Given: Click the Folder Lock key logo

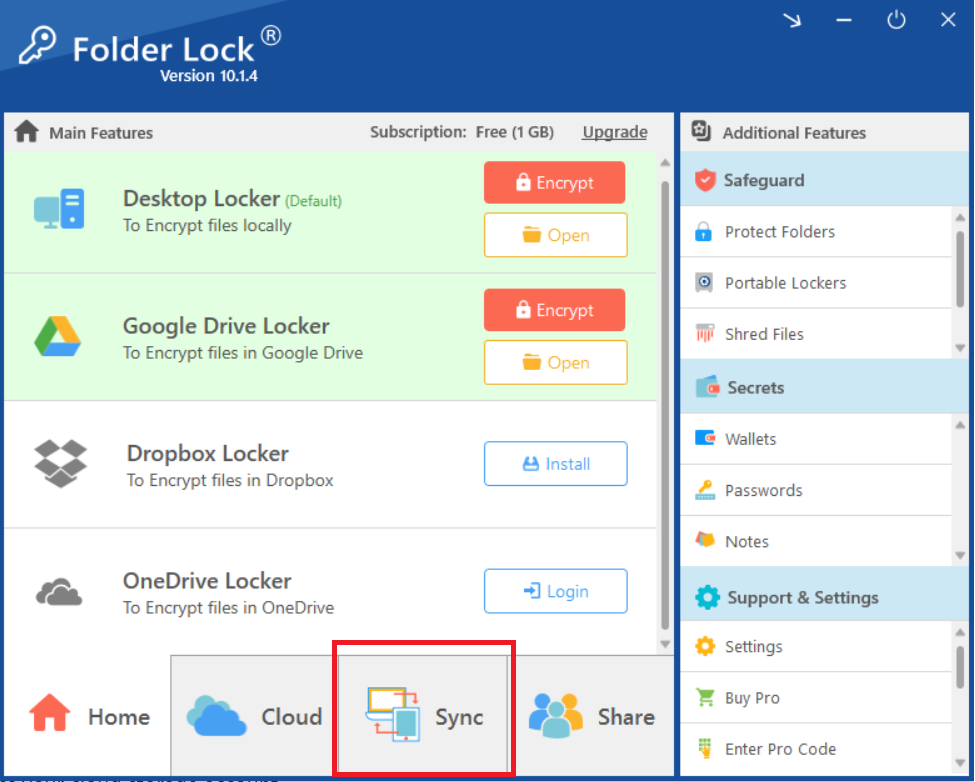Looking at the screenshot, I should click(37, 45).
